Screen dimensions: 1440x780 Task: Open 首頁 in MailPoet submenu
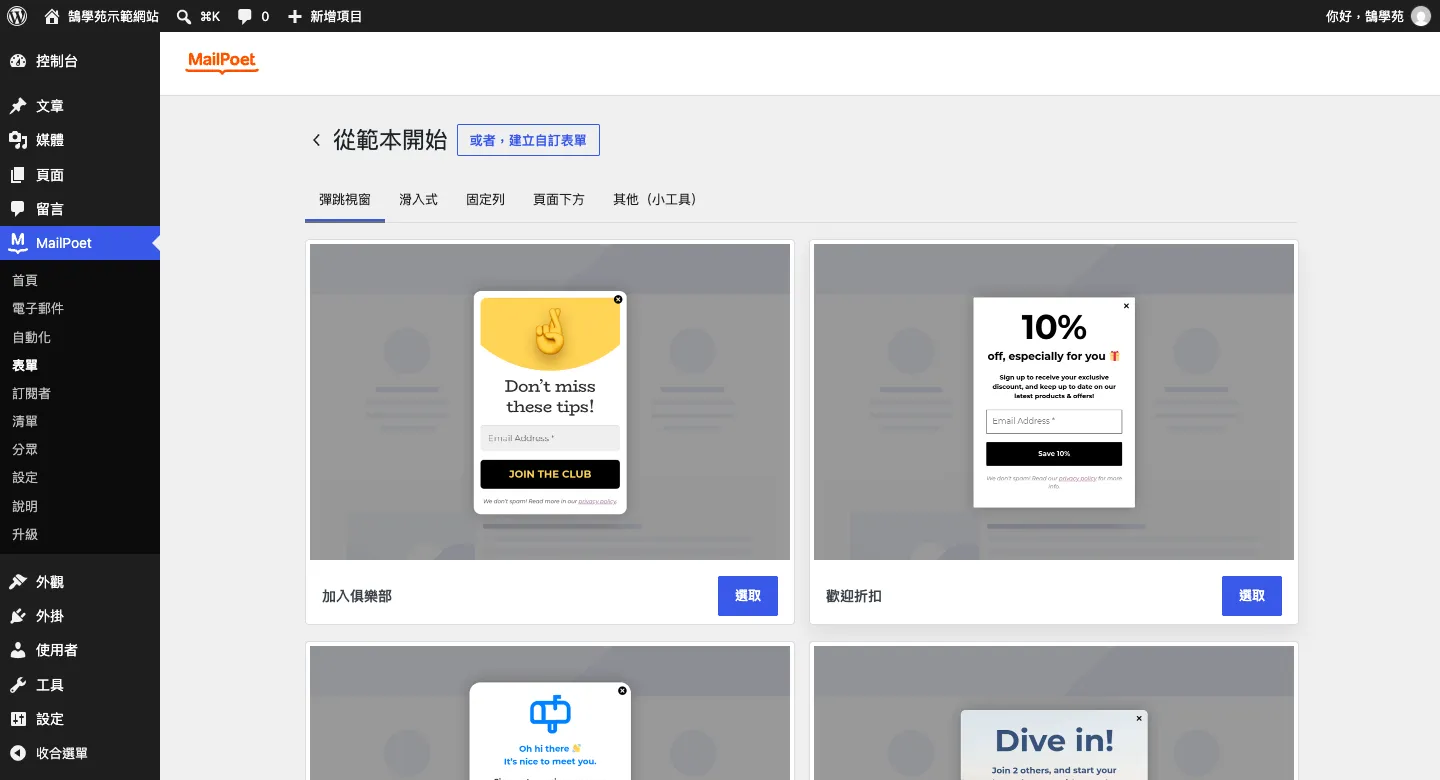(25, 281)
